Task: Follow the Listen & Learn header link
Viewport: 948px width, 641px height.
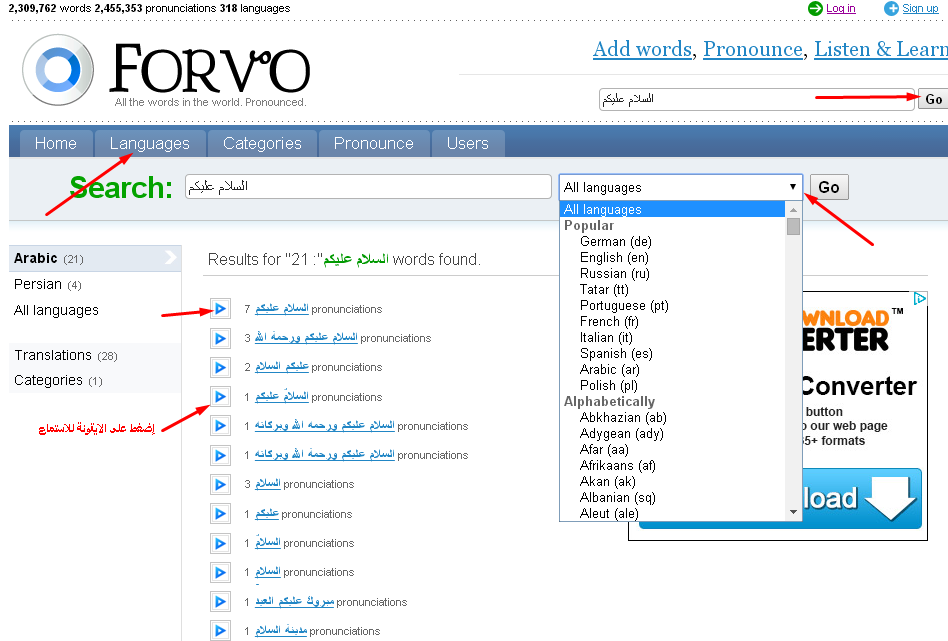Action: [881, 49]
